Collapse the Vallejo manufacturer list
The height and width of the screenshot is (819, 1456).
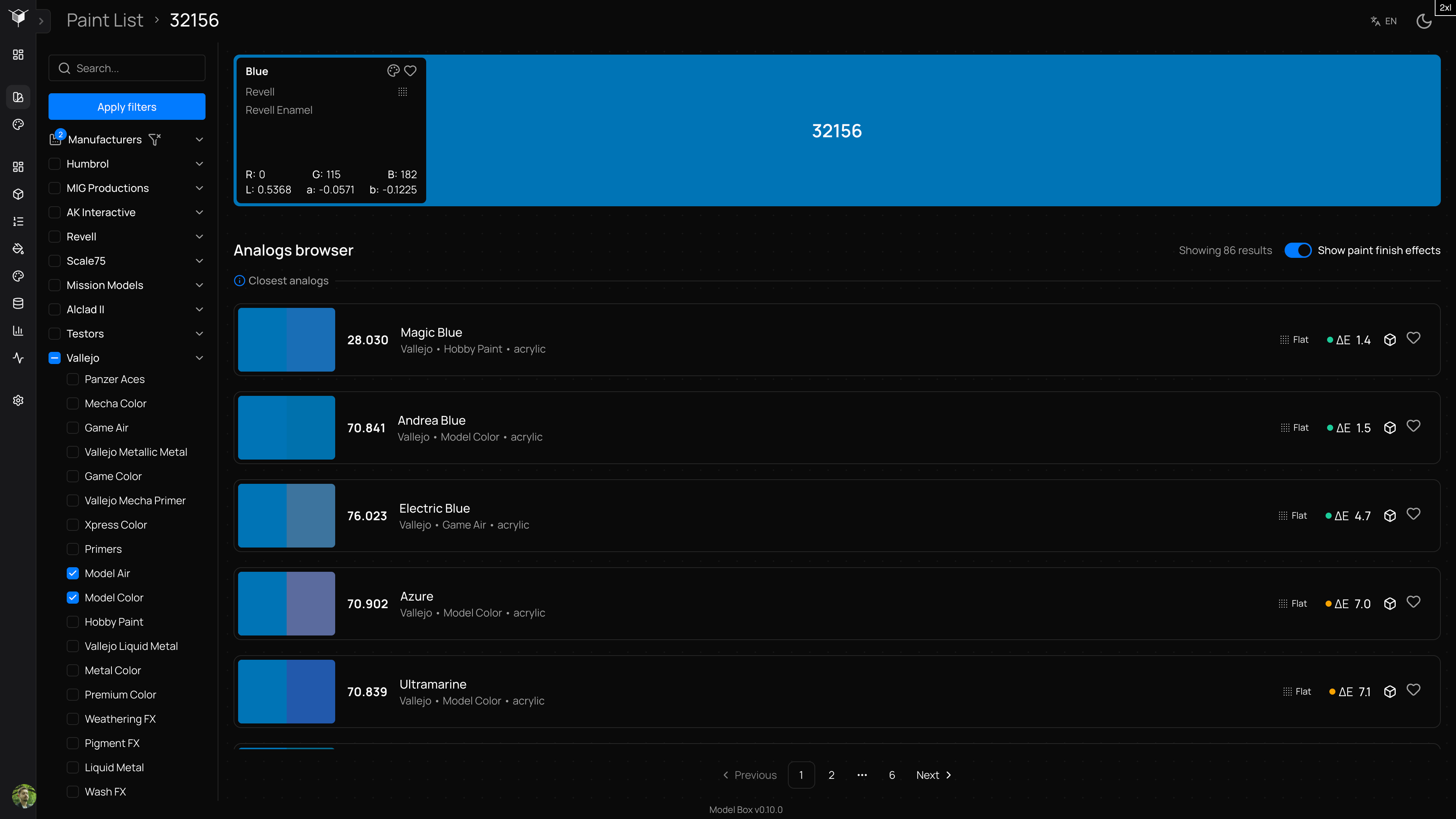pos(199,358)
